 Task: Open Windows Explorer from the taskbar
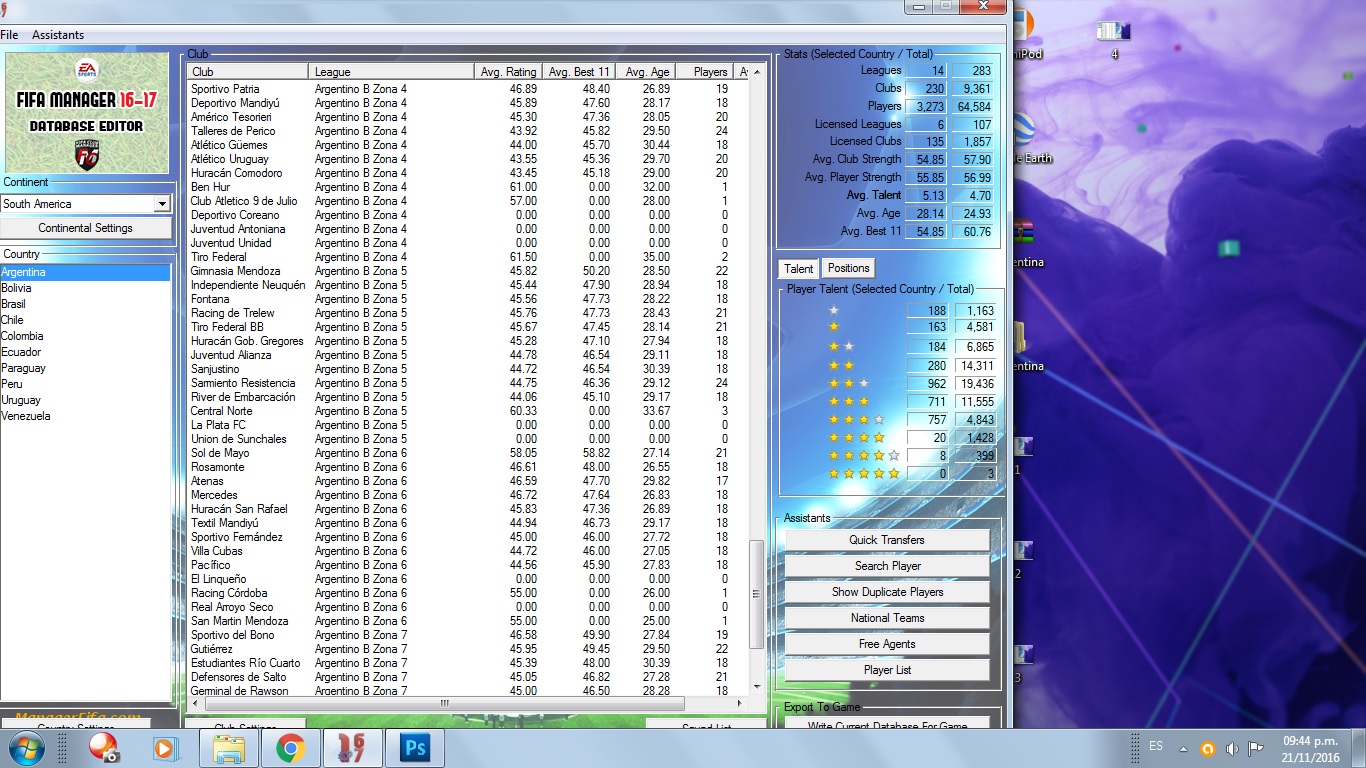coord(229,748)
